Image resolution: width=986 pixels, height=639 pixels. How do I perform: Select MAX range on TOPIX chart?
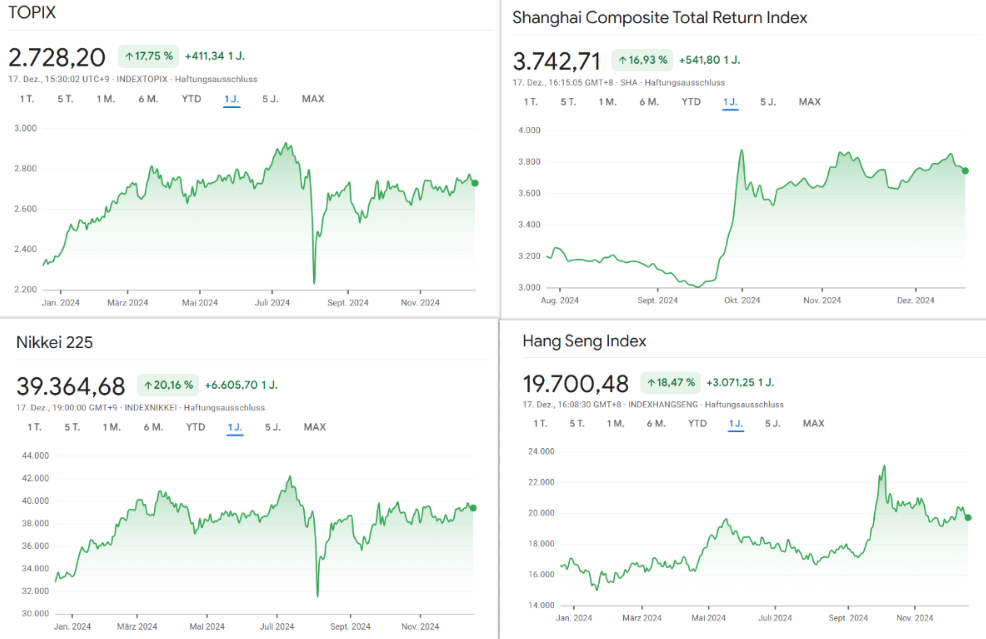click(x=313, y=99)
